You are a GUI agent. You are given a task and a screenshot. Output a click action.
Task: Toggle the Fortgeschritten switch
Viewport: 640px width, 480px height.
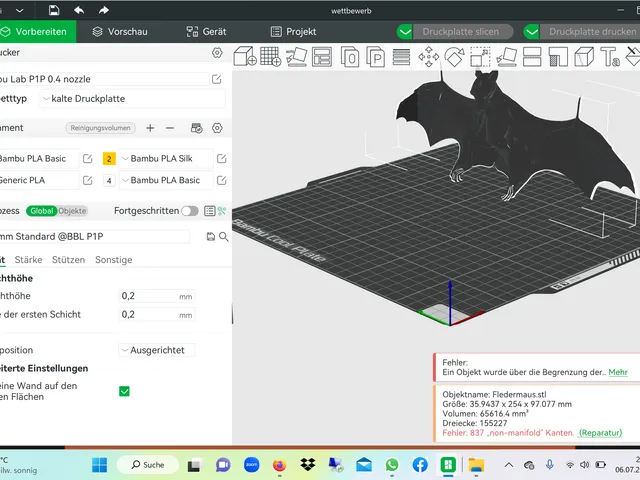[190, 211]
